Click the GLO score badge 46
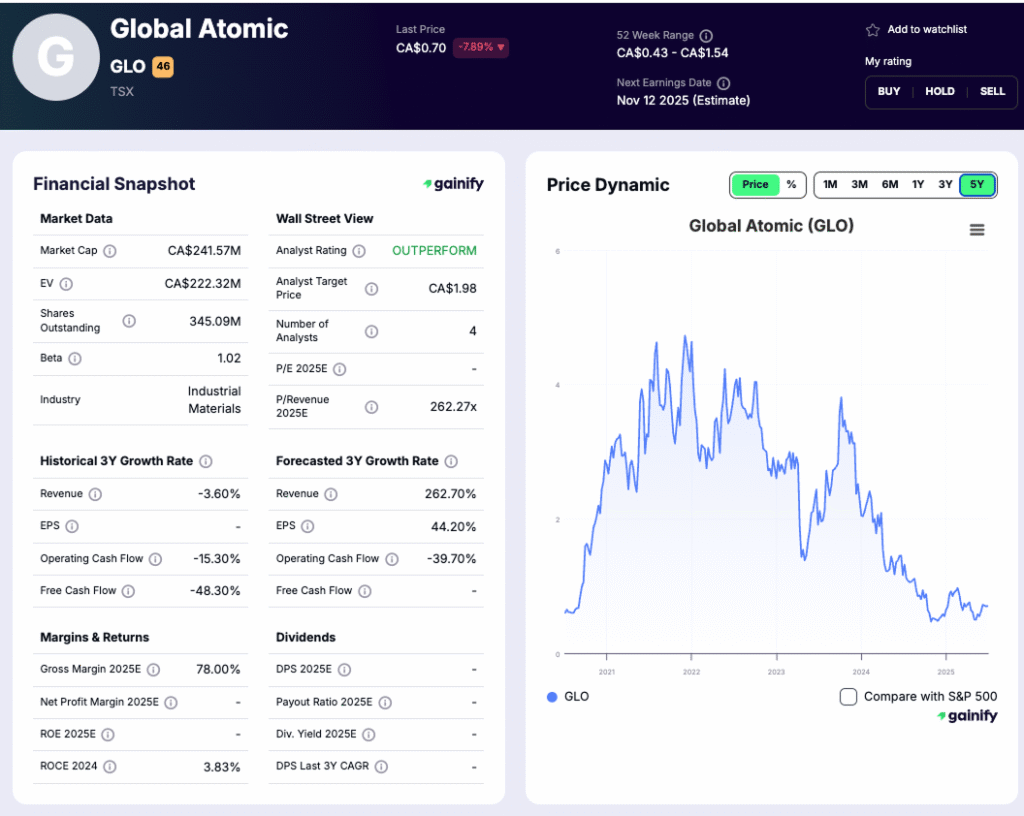This screenshot has width=1024, height=816. point(163,67)
